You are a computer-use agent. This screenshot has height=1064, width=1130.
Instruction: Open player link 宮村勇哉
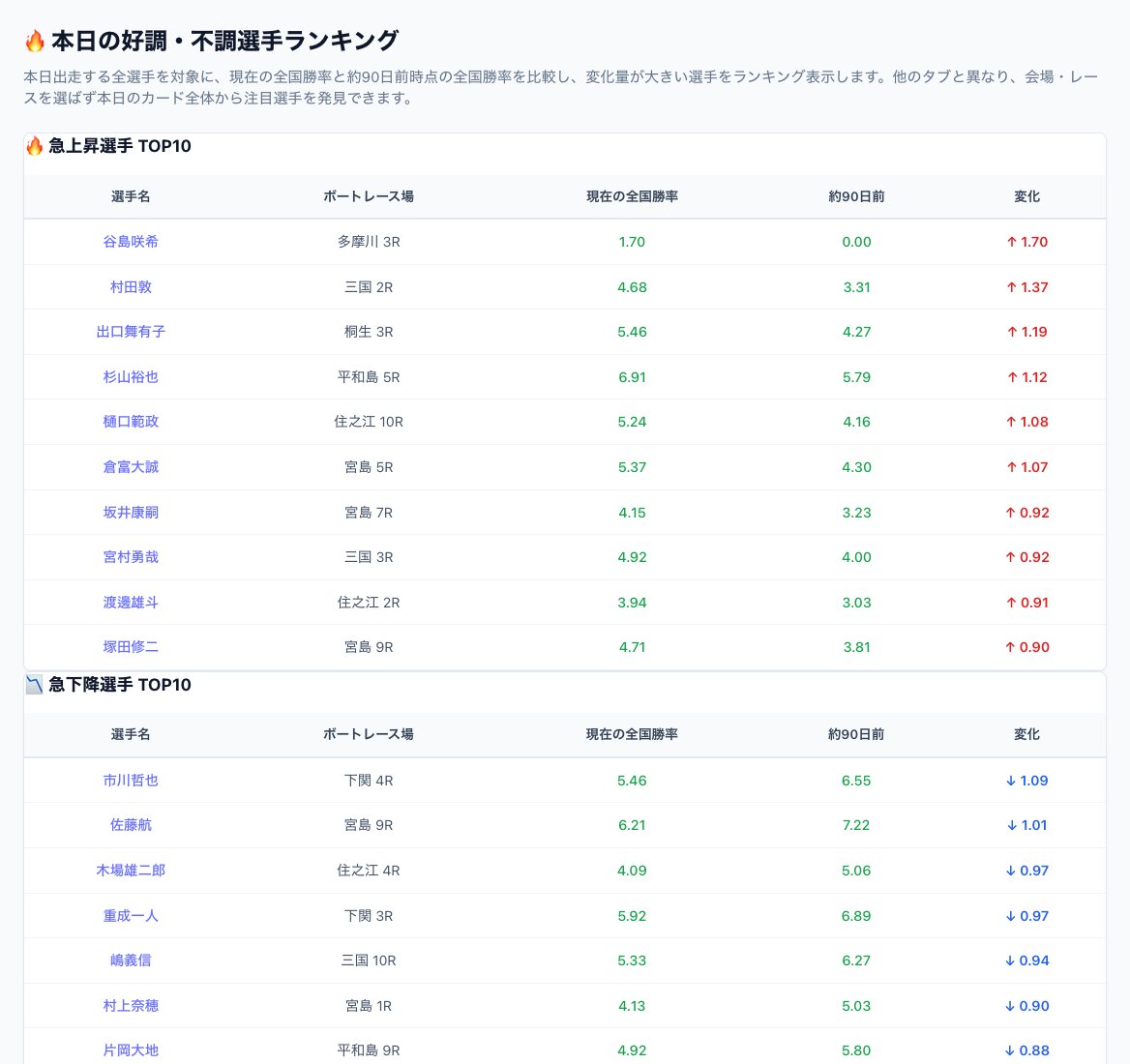(x=131, y=557)
